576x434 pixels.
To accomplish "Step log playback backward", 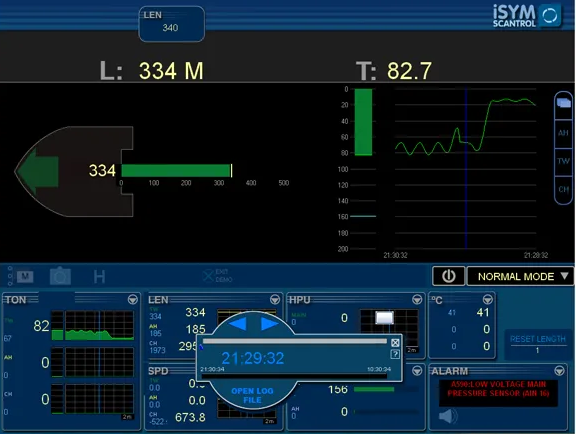I will coord(237,324).
